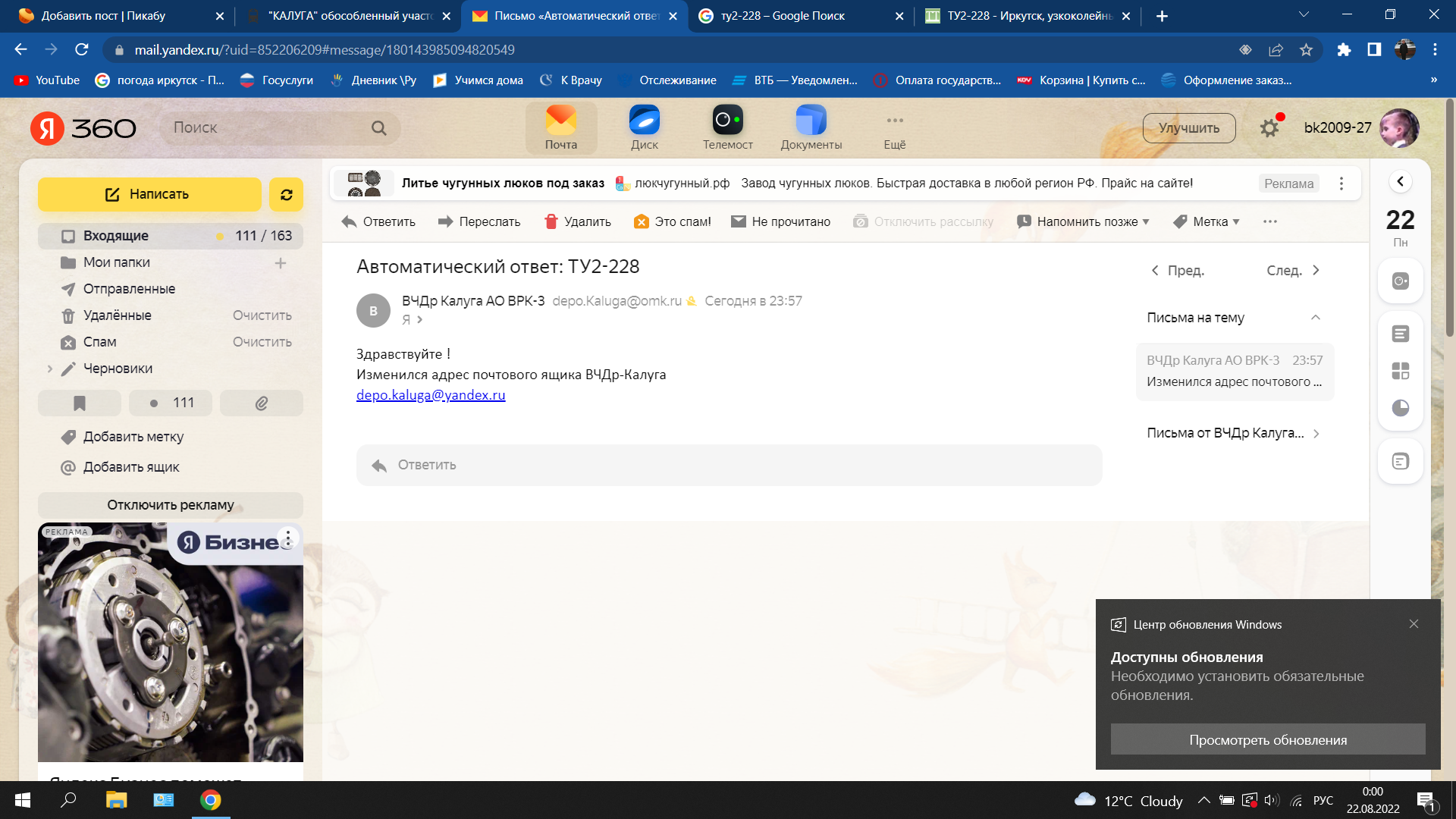Open the Sent folder
Image resolution: width=1456 pixels, height=819 pixels.
pyautogui.click(x=129, y=289)
